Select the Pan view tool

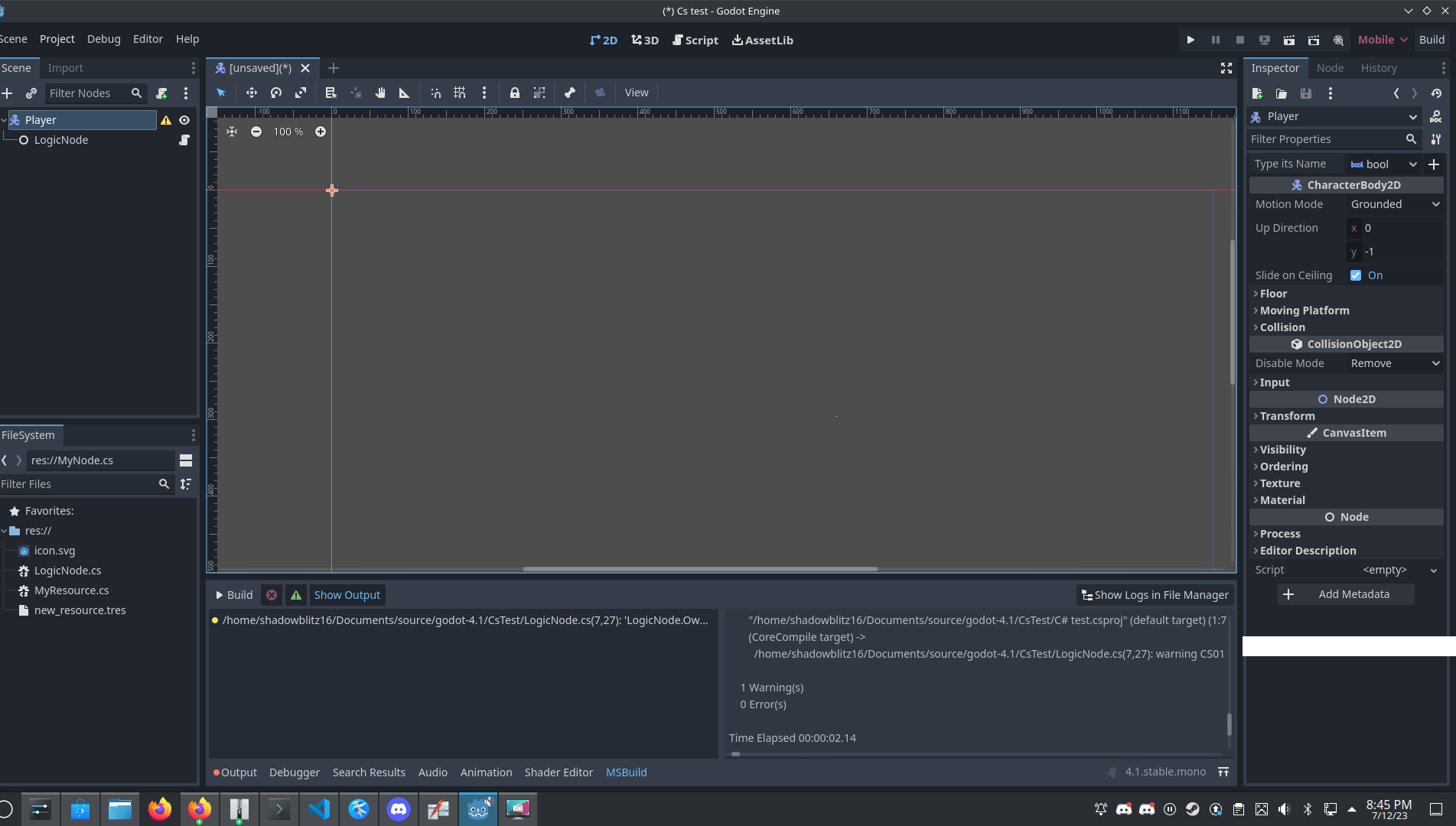(x=380, y=93)
